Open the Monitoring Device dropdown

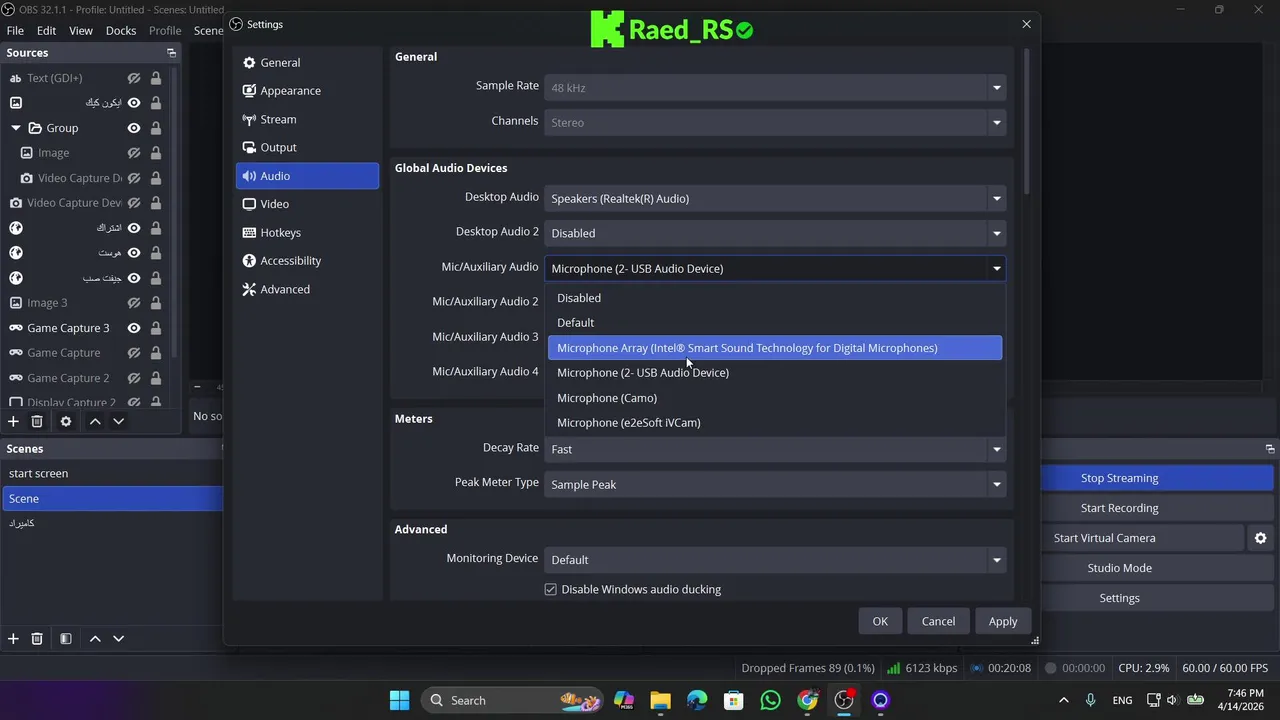coord(775,559)
